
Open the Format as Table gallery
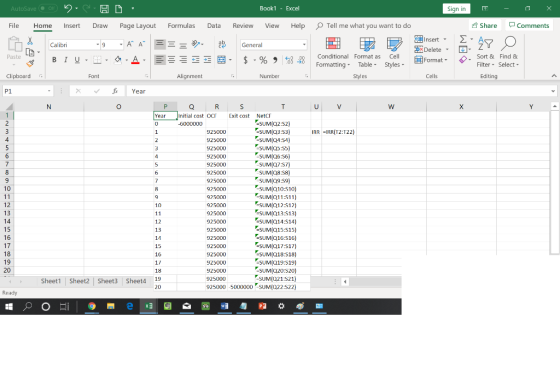click(x=367, y=52)
